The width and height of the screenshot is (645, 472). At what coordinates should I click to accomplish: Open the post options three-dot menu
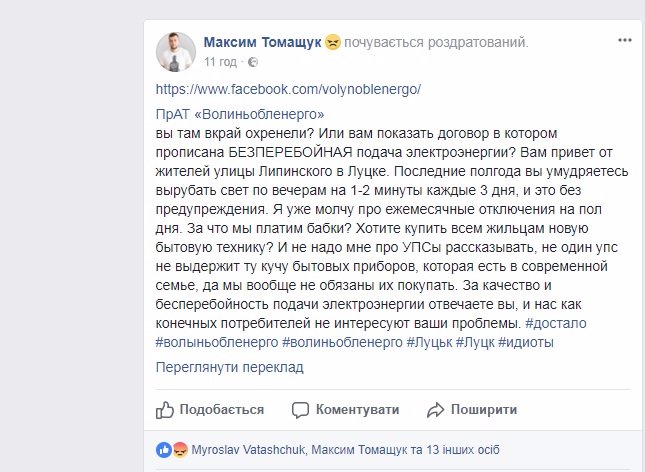pyautogui.click(x=624, y=41)
